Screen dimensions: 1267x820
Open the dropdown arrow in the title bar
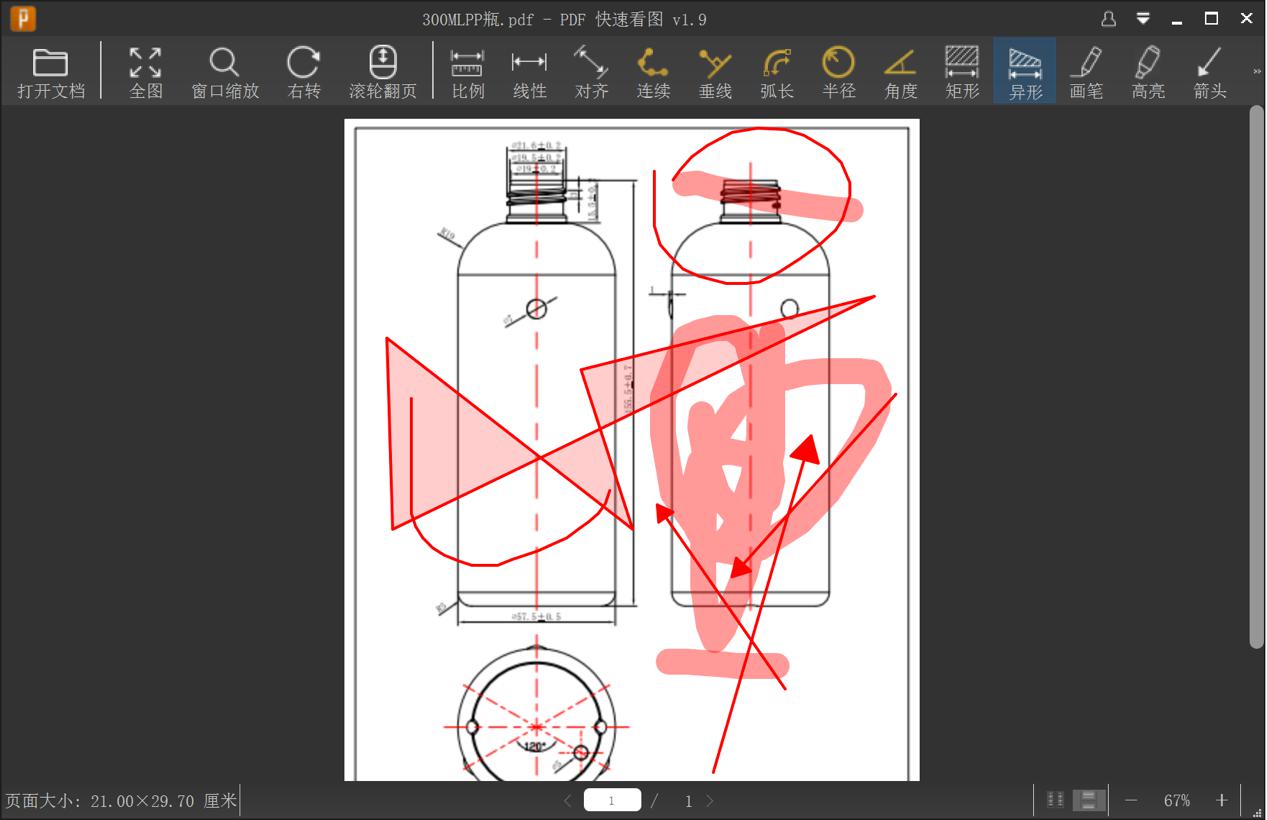pyautogui.click(x=1141, y=18)
